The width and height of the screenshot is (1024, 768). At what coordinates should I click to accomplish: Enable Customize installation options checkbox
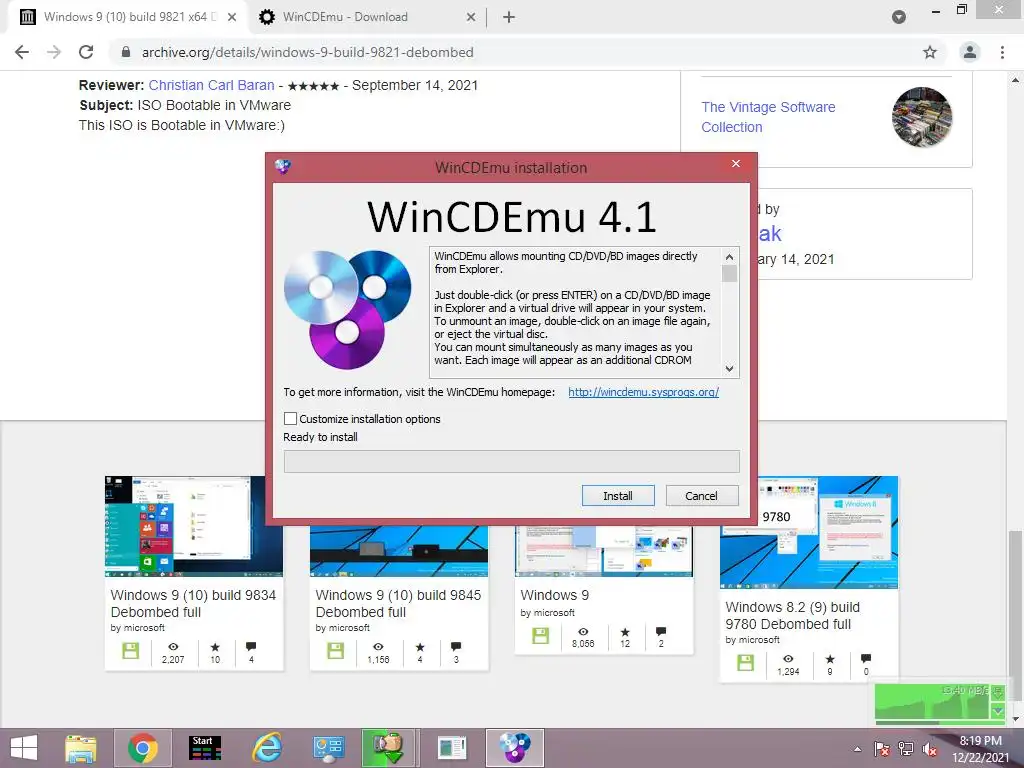click(291, 419)
